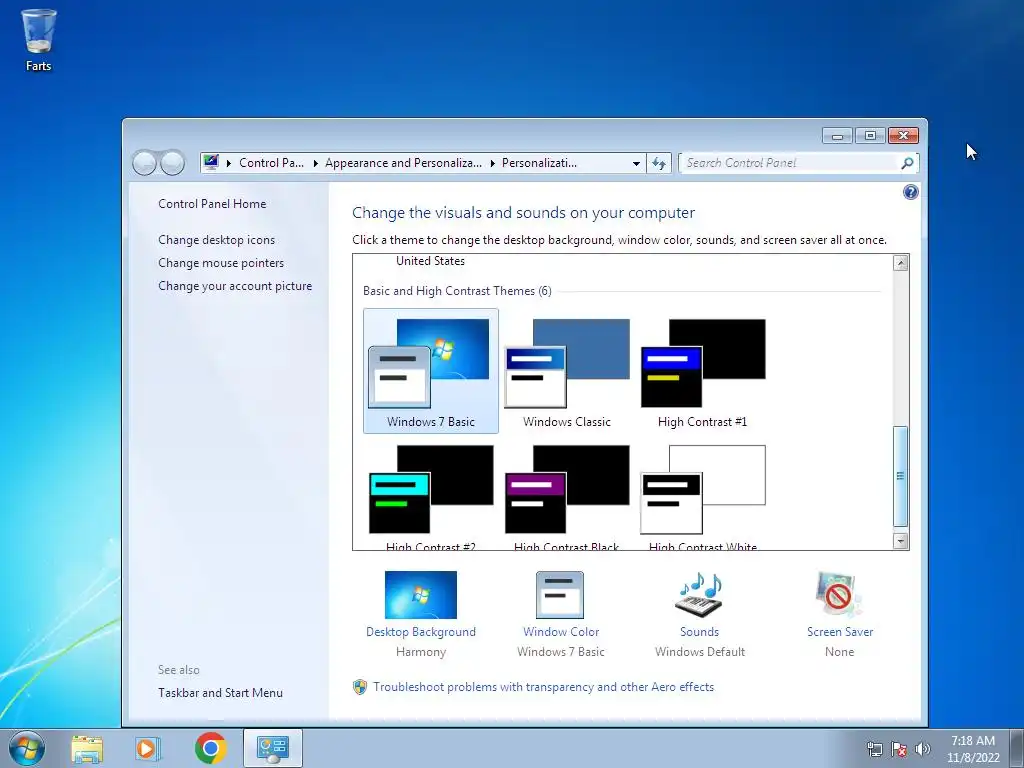Click the United States theme label

pos(430,261)
